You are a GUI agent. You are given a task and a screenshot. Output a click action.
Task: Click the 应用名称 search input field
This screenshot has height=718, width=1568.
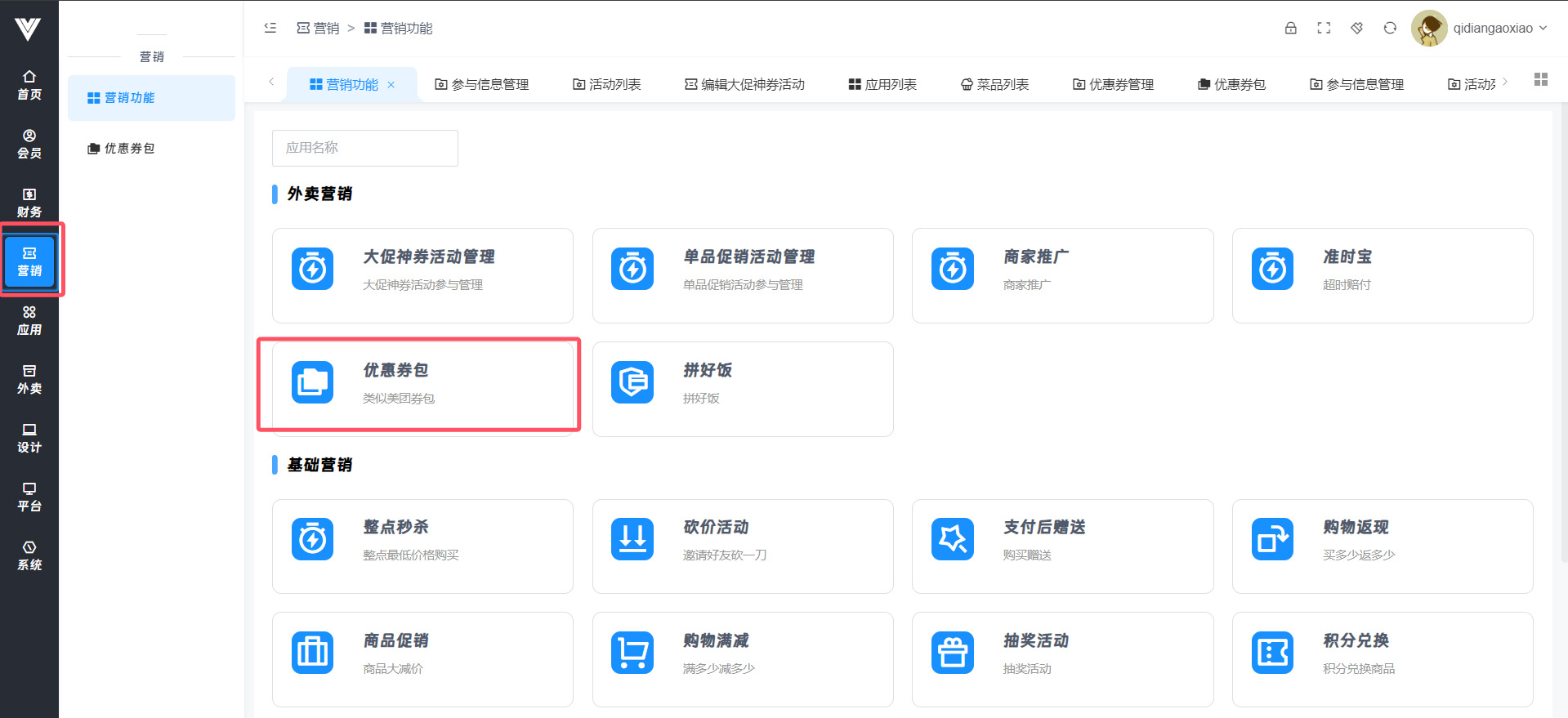click(364, 148)
